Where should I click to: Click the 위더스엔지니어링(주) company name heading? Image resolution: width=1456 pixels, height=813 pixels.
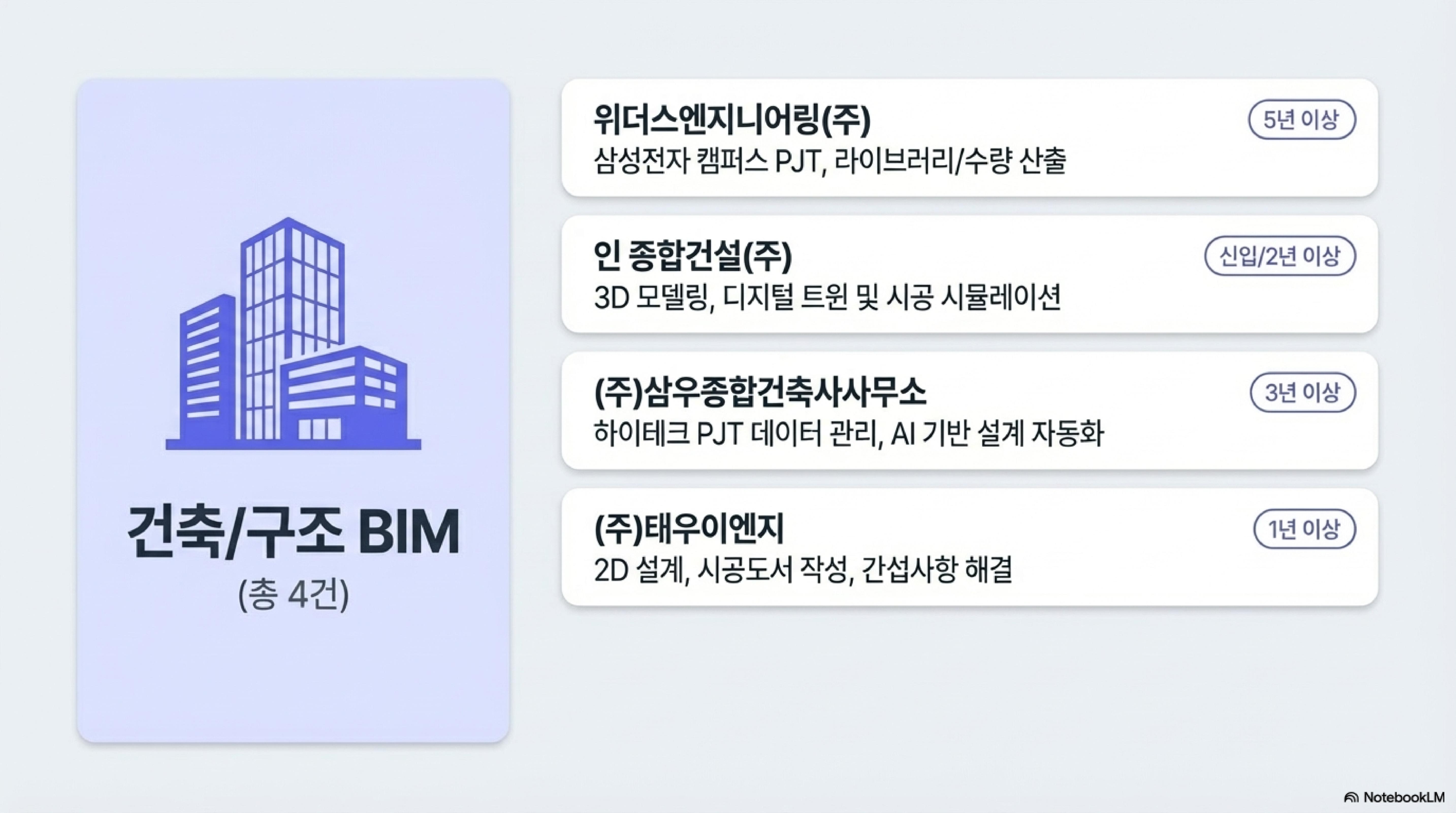(x=732, y=119)
